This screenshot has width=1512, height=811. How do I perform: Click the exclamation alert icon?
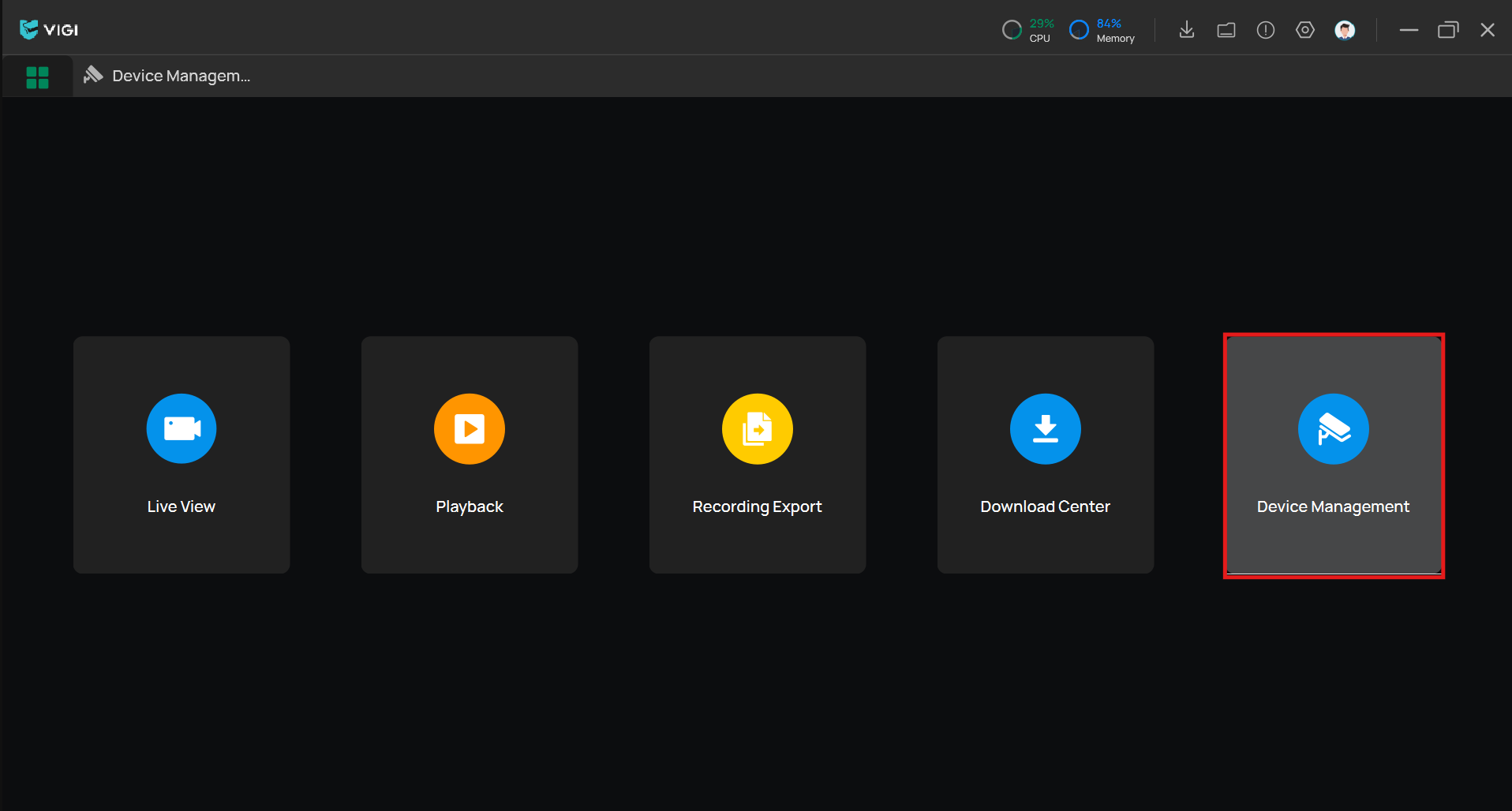[1265, 30]
